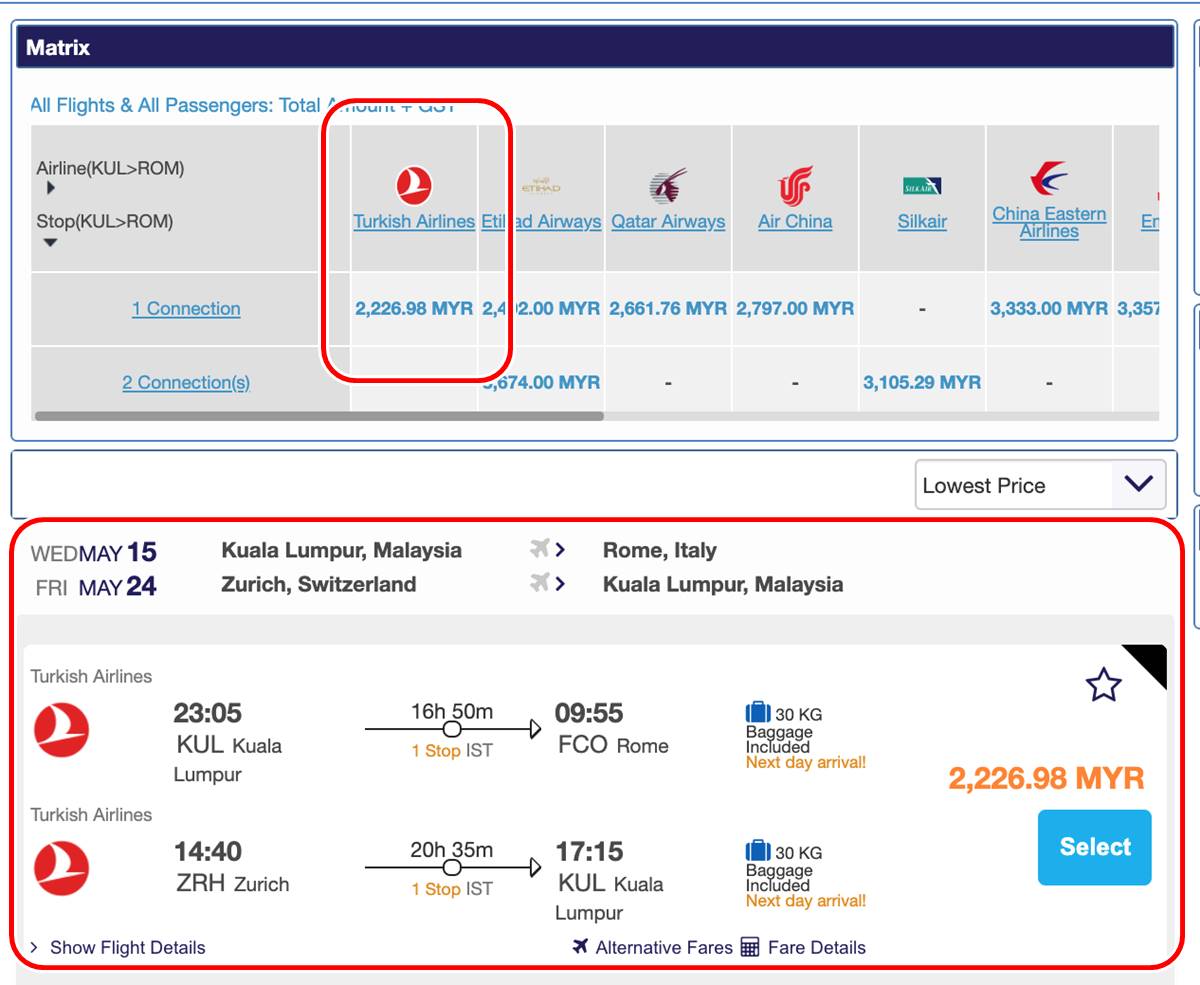Click the Air China logo in matrix
This screenshot has width=1200, height=985.
(x=795, y=186)
